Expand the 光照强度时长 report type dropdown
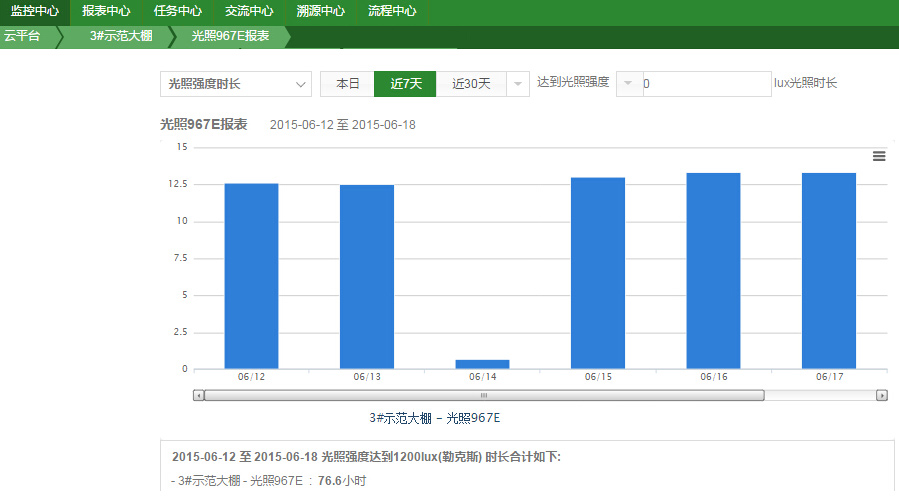The width and height of the screenshot is (899, 503). pyautogui.click(x=236, y=84)
